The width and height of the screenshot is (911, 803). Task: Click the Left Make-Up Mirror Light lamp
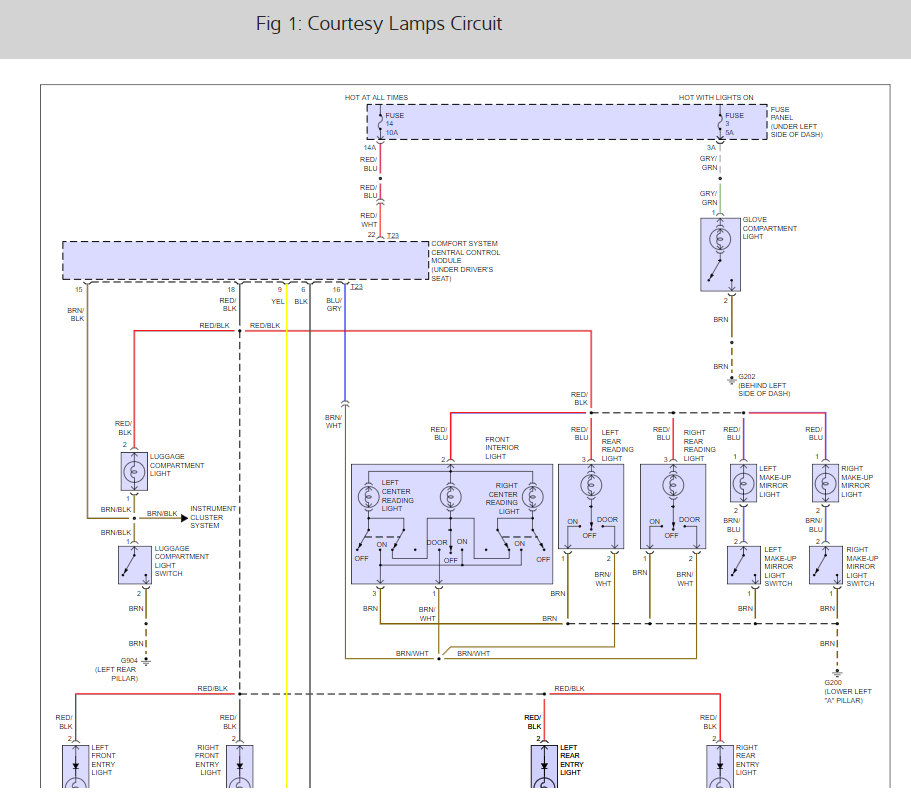(x=743, y=483)
